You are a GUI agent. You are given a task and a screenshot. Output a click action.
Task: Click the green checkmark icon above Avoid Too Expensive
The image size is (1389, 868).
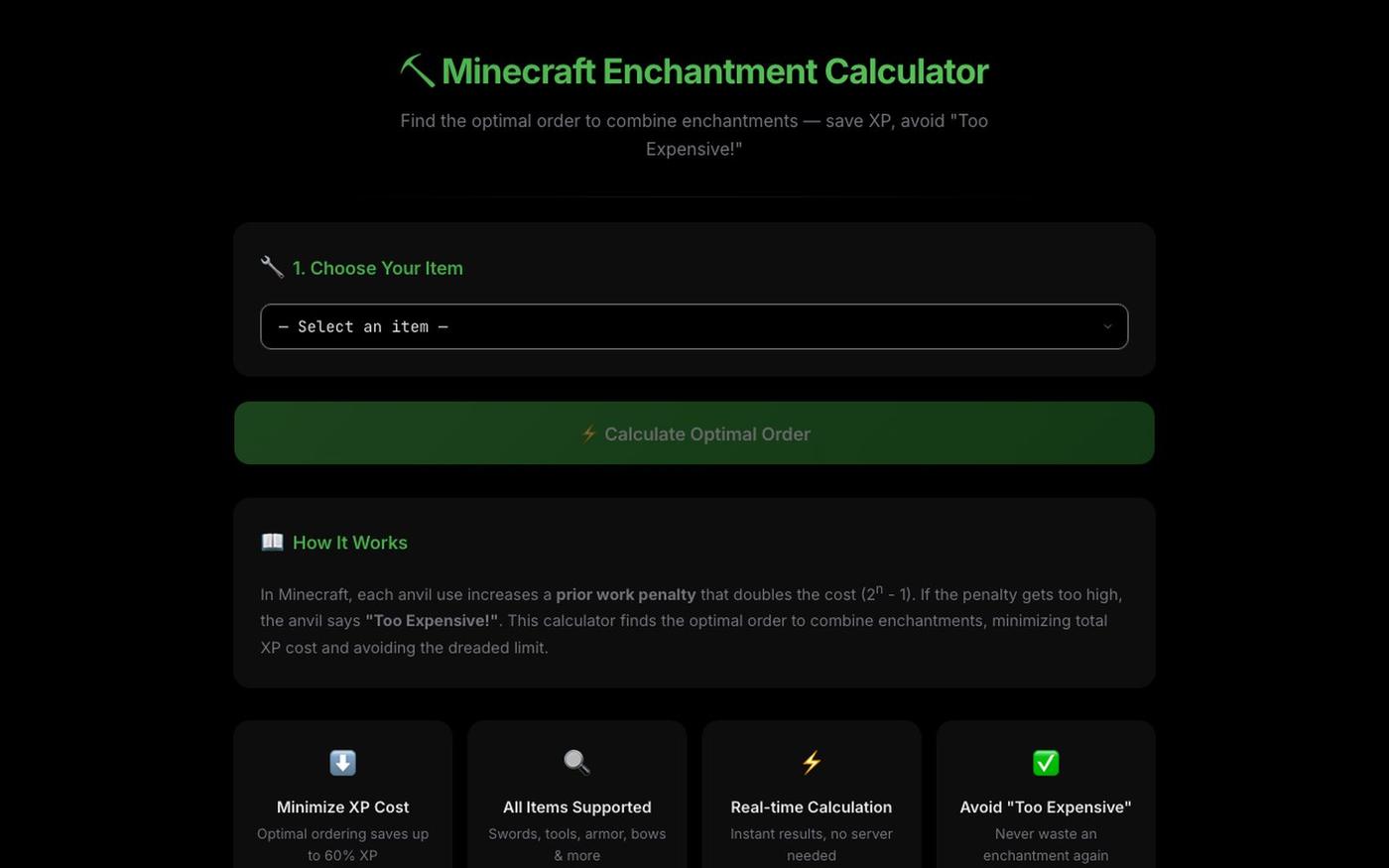(1046, 762)
